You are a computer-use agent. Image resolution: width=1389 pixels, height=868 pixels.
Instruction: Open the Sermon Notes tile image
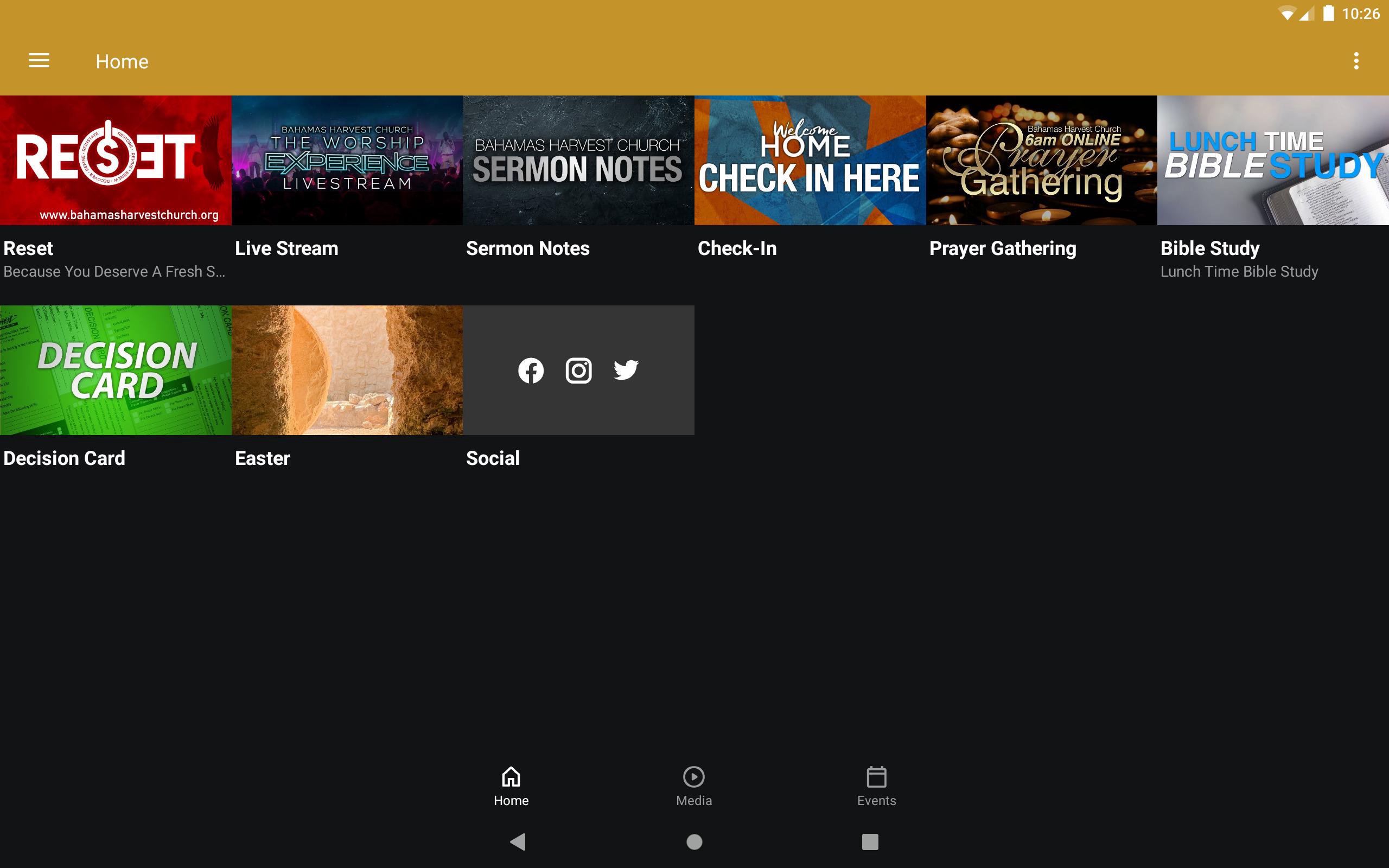coord(578,160)
